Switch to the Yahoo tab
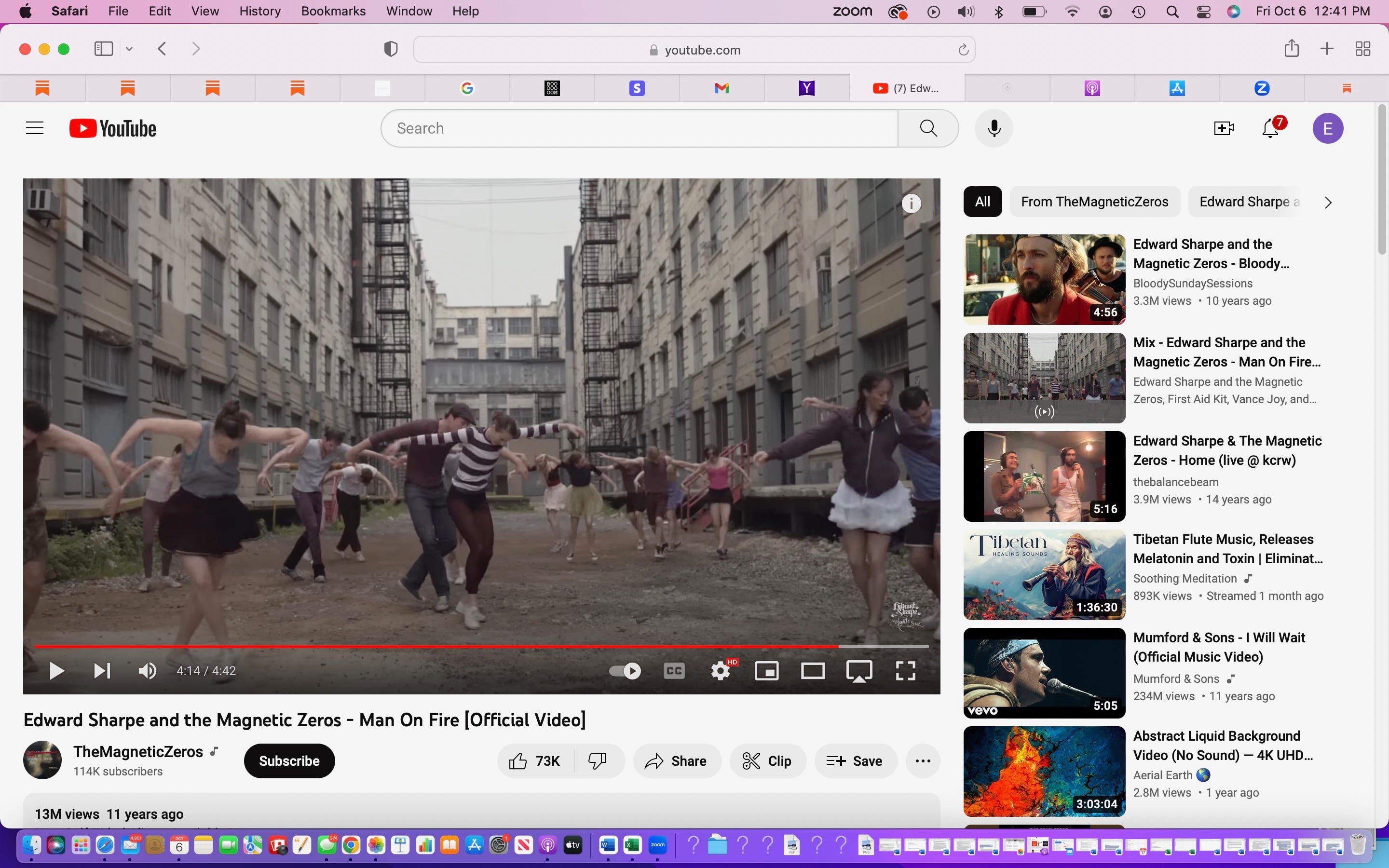The height and width of the screenshot is (868, 1389). click(806, 88)
